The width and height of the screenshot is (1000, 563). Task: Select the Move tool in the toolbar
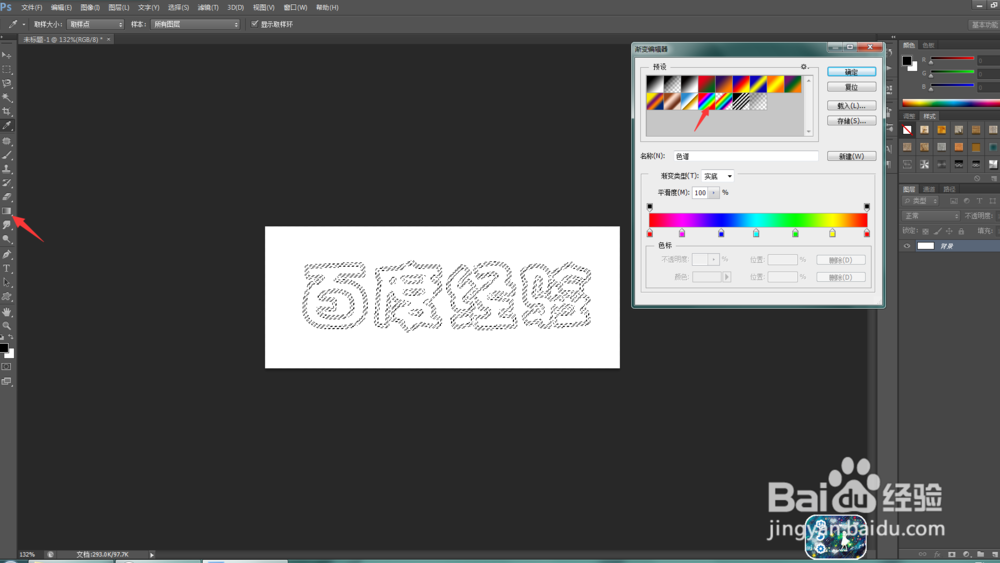(7, 55)
